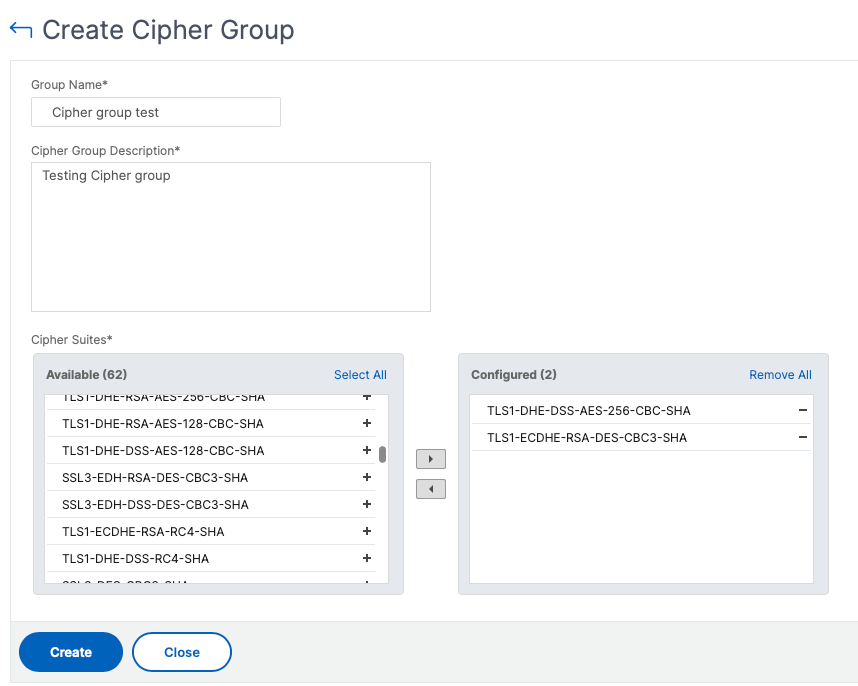Image resolution: width=858 pixels, height=686 pixels.
Task: Add SSL3-EDH-DSS-DES-CBC3-SHA with its plus icon
Action: point(367,504)
